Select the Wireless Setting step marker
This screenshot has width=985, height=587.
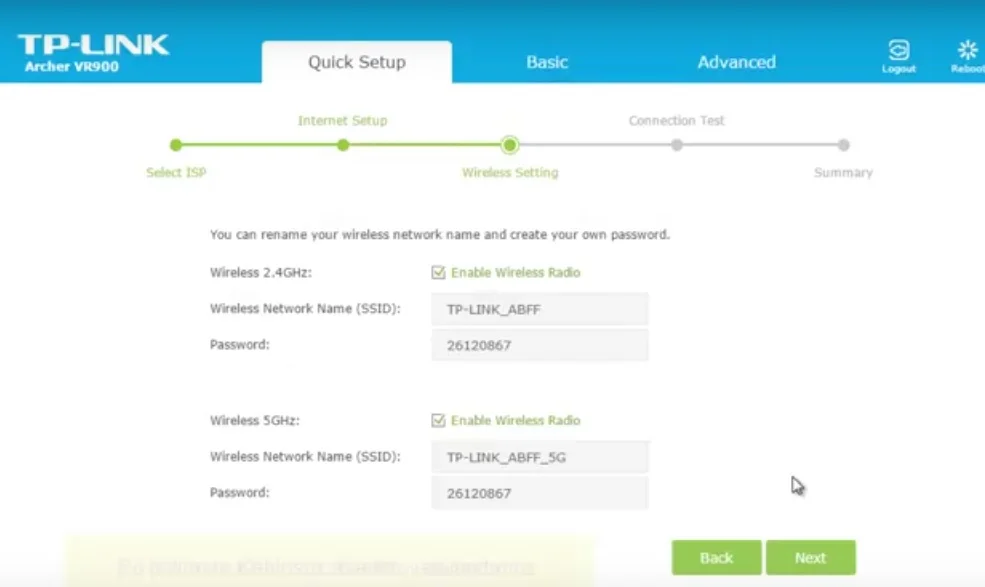click(x=509, y=145)
